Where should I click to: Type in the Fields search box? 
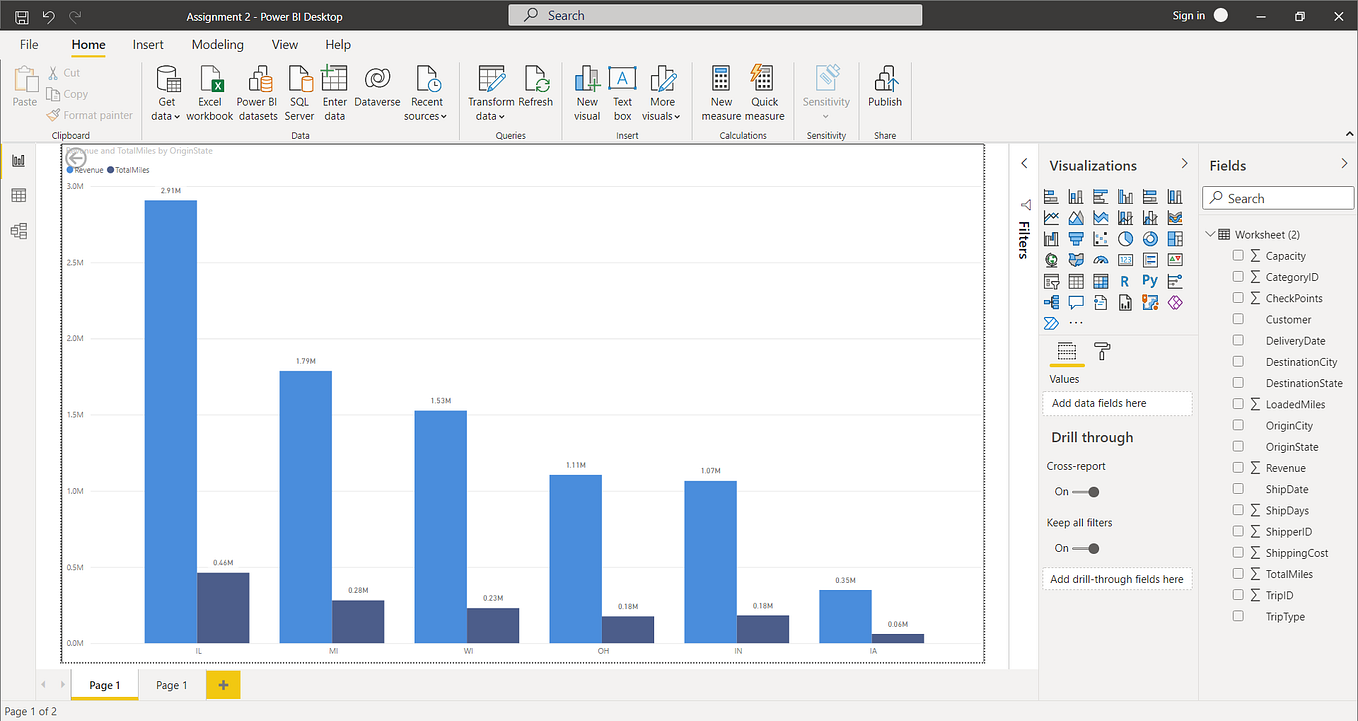point(1280,197)
